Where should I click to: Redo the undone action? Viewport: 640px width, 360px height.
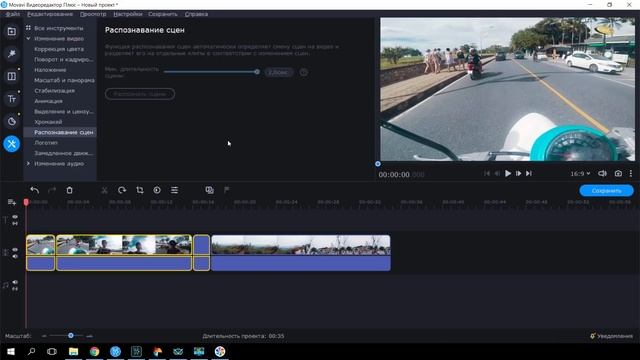point(52,190)
